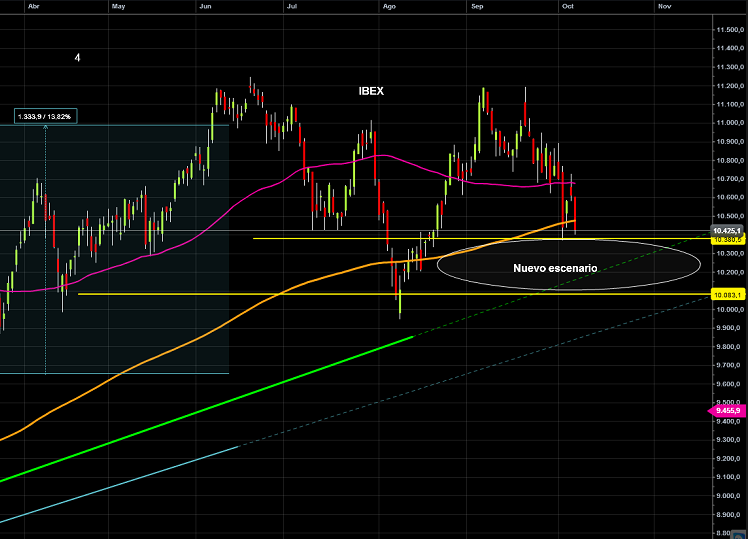Click the 11.000,0 price axis label
Image resolution: width=748 pixels, height=539 pixels.
pos(727,122)
